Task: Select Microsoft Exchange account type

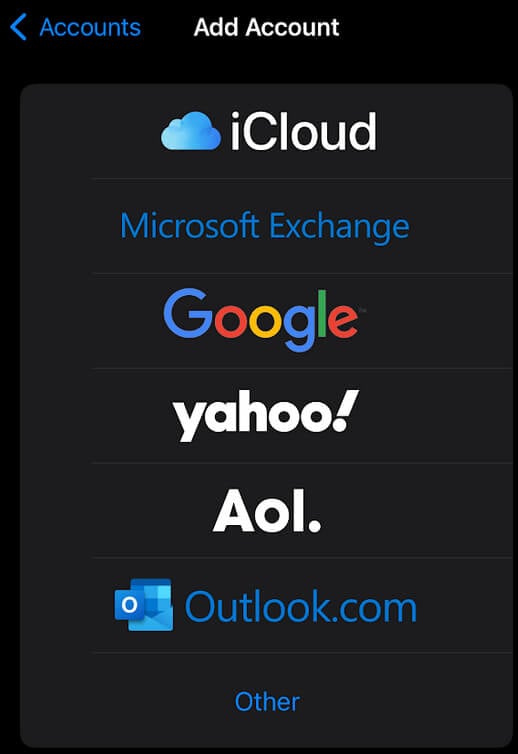Action: point(266,226)
